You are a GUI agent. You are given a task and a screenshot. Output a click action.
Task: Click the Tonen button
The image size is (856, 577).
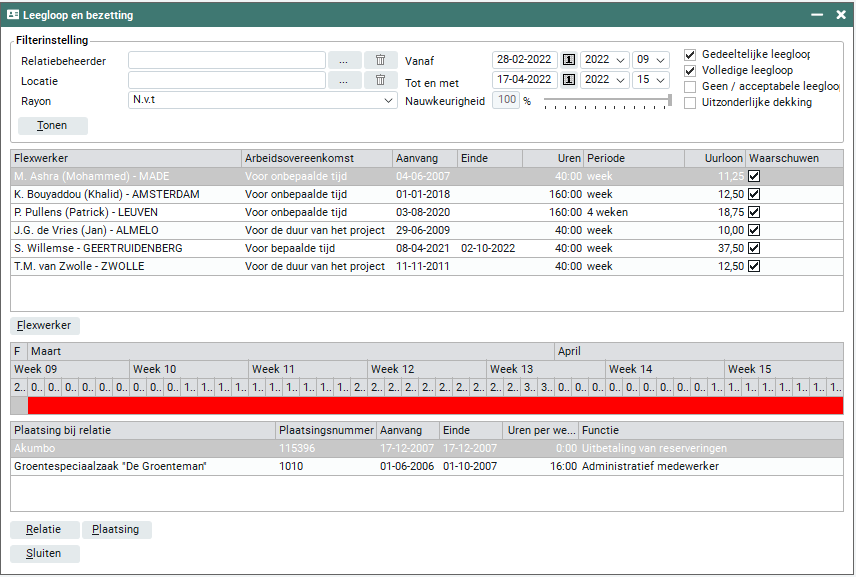(53, 126)
